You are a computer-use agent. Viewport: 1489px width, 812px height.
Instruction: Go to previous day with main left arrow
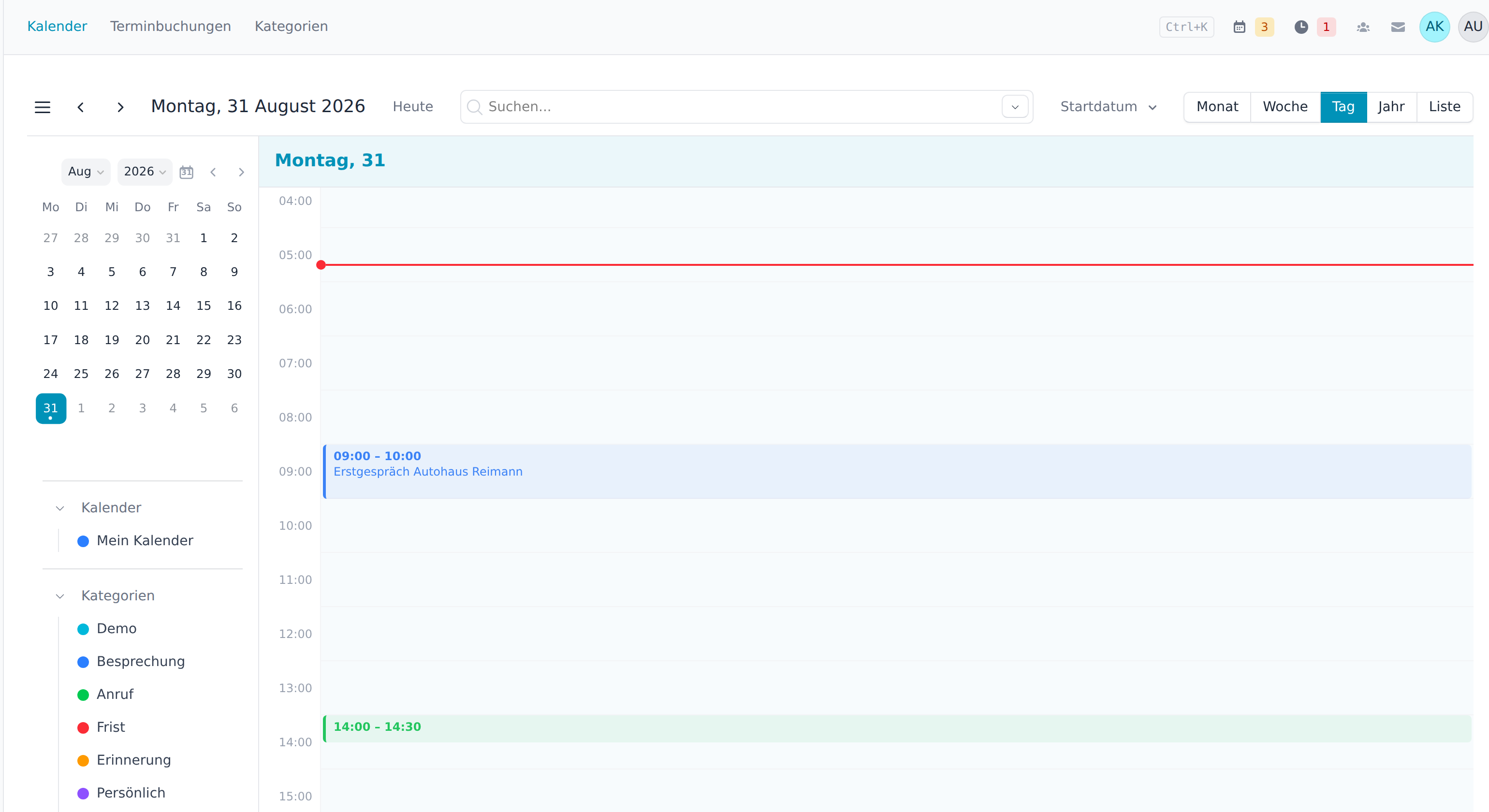[x=81, y=107]
